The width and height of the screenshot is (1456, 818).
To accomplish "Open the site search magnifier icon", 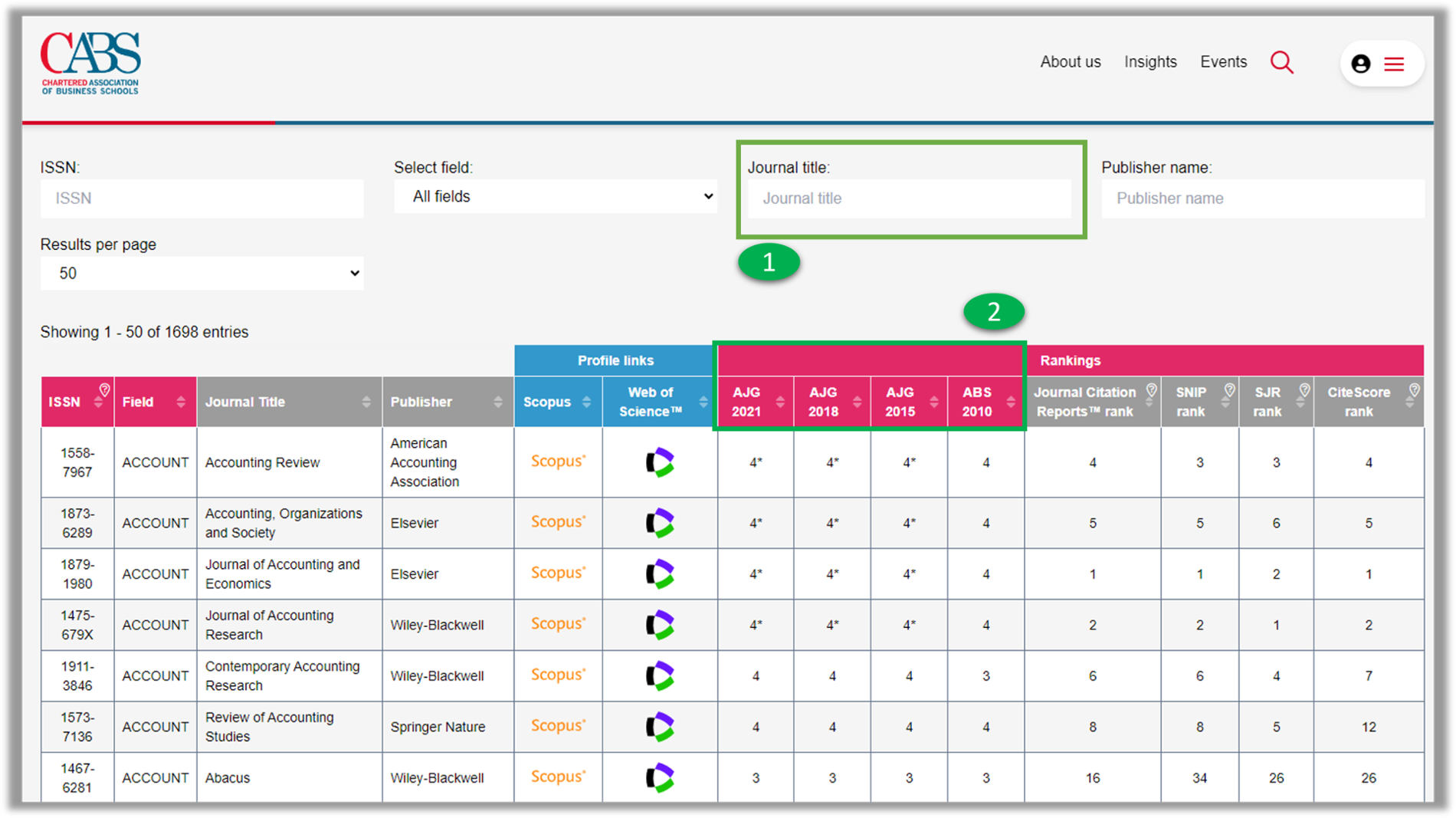I will tap(1282, 62).
